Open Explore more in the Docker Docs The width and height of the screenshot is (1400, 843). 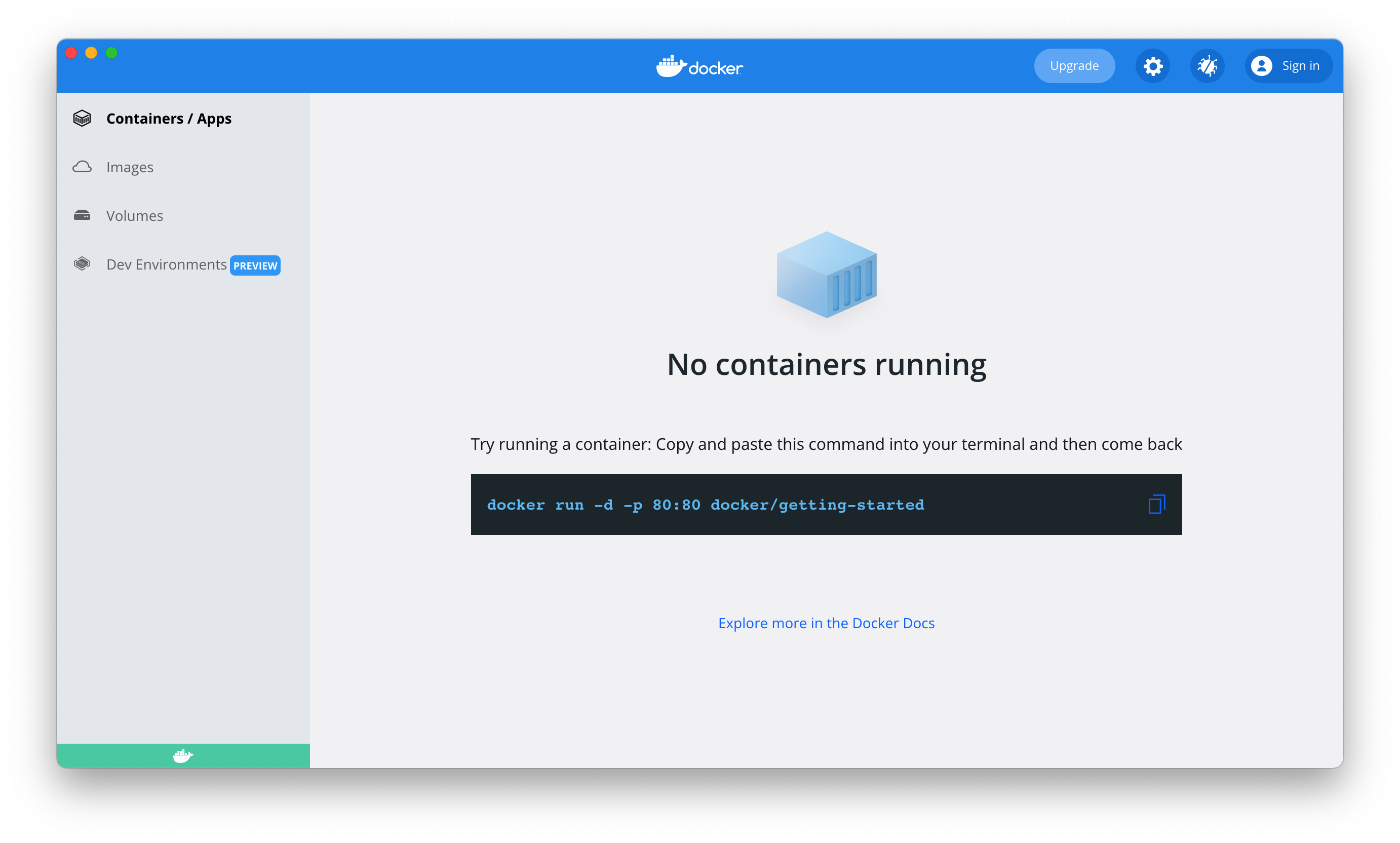pyautogui.click(x=825, y=623)
